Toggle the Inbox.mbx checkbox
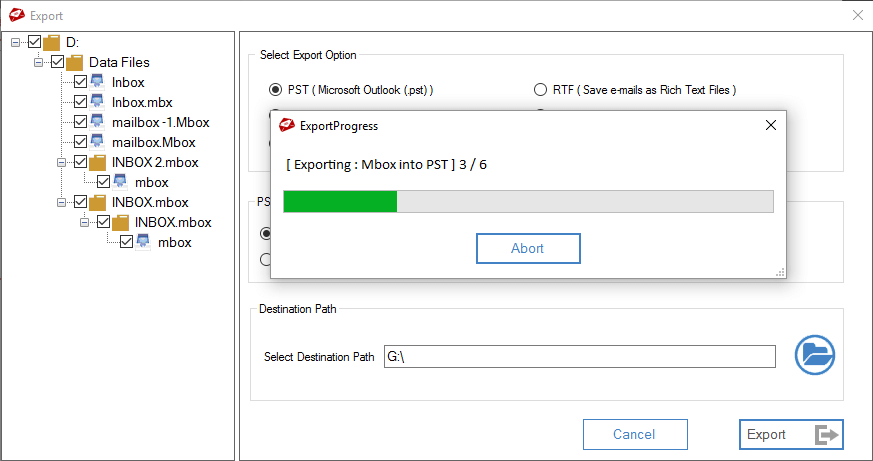Screen dimensions: 873x461 coord(80,102)
